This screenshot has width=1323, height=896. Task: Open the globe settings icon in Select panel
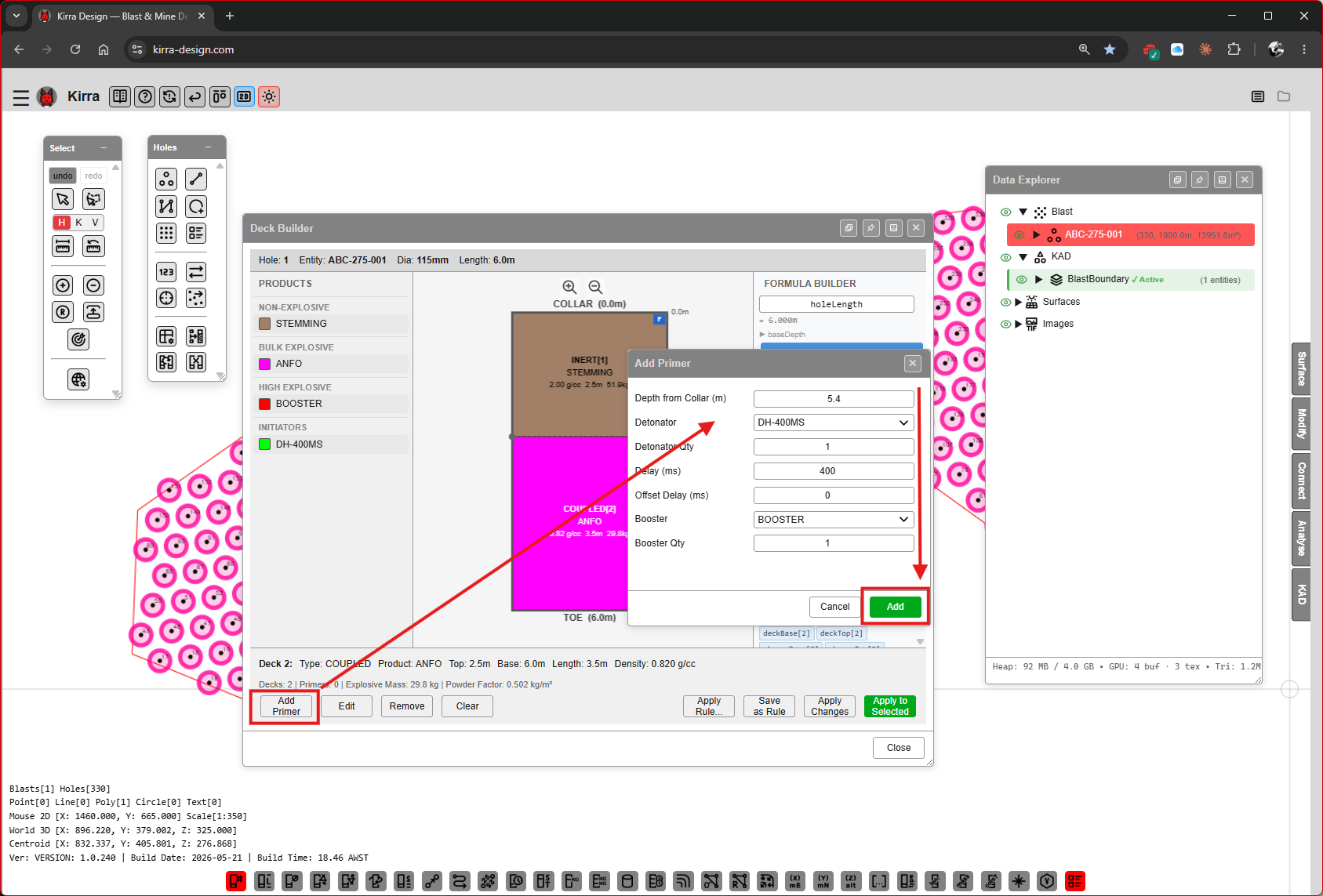78,380
